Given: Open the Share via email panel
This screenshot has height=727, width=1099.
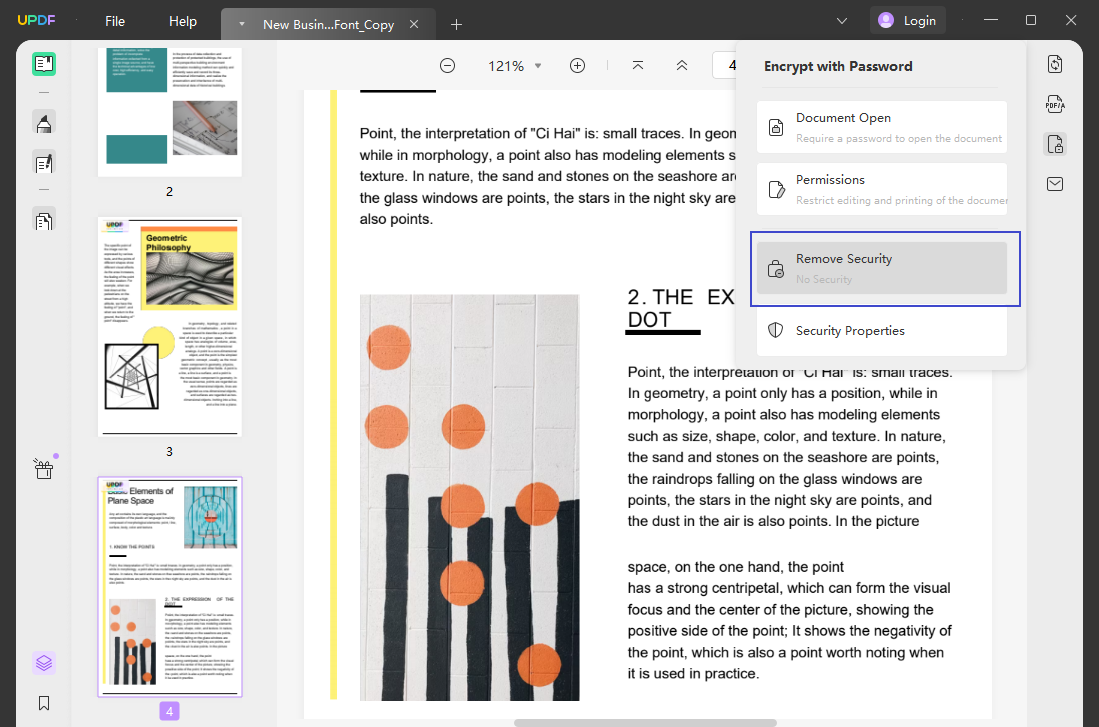Looking at the screenshot, I should pyautogui.click(x=1055, y=183).
